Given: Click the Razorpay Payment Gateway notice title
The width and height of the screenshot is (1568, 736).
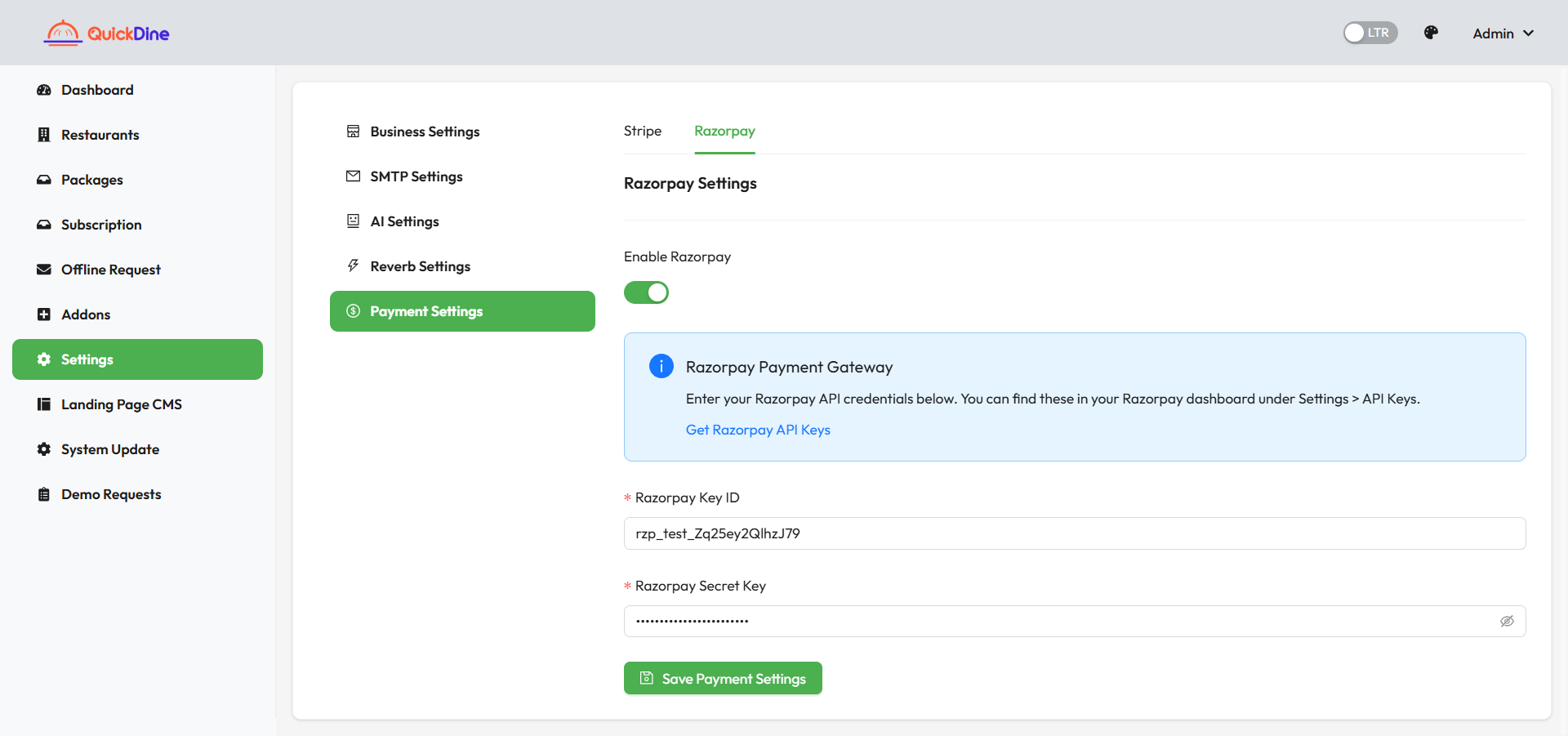Looking at the screenshot, I should click(x=789, y=367).
